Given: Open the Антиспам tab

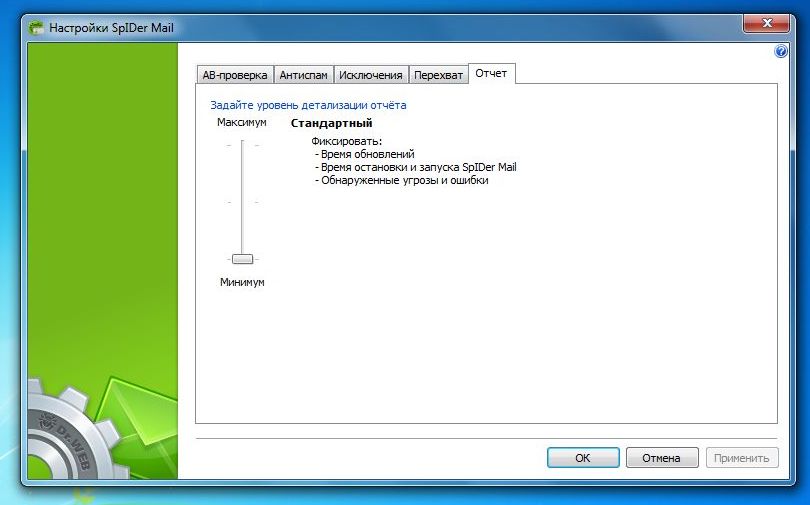Looking at the screenshot, I should pyautogui.click(x=303, y=75).
